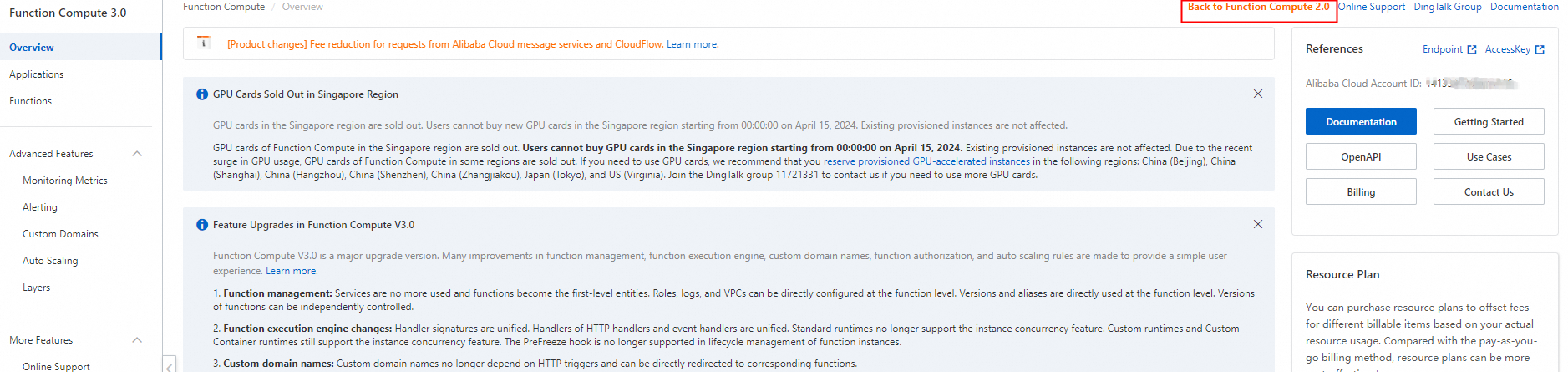Open the Getting Started guide
The image size is (1568, 372).
1489,121
